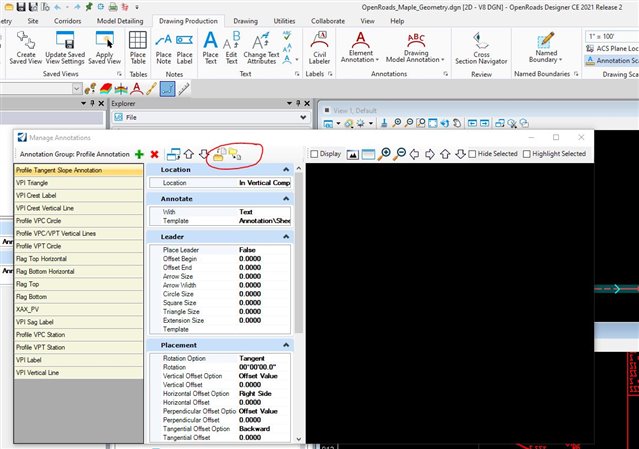This screenshot has height=449, width=639.
Task: Enable the Display checkbox
Action: coord(316,154)
